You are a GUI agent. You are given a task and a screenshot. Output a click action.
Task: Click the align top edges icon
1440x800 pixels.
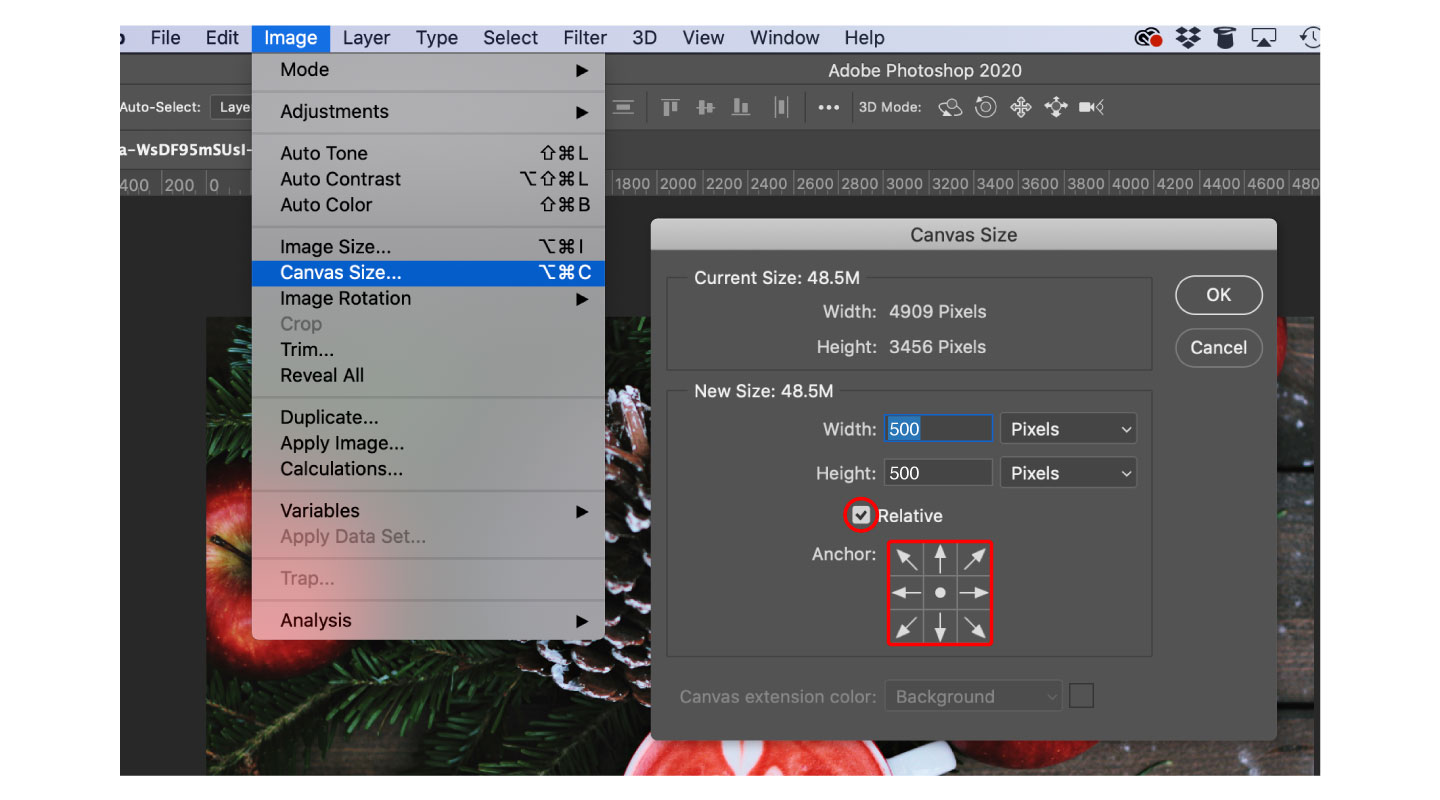point(669,106)
